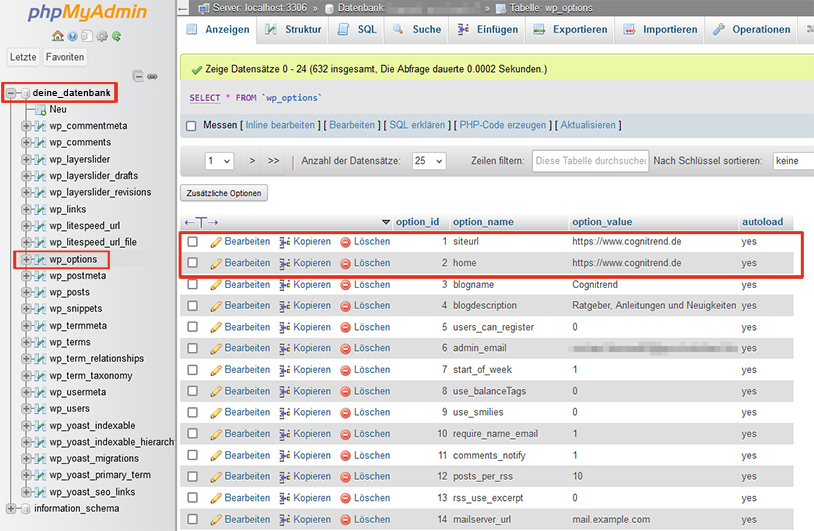Click the copy icon in the home row
Viewport: 814px width, 531px height.
click(x=284, y=263)
